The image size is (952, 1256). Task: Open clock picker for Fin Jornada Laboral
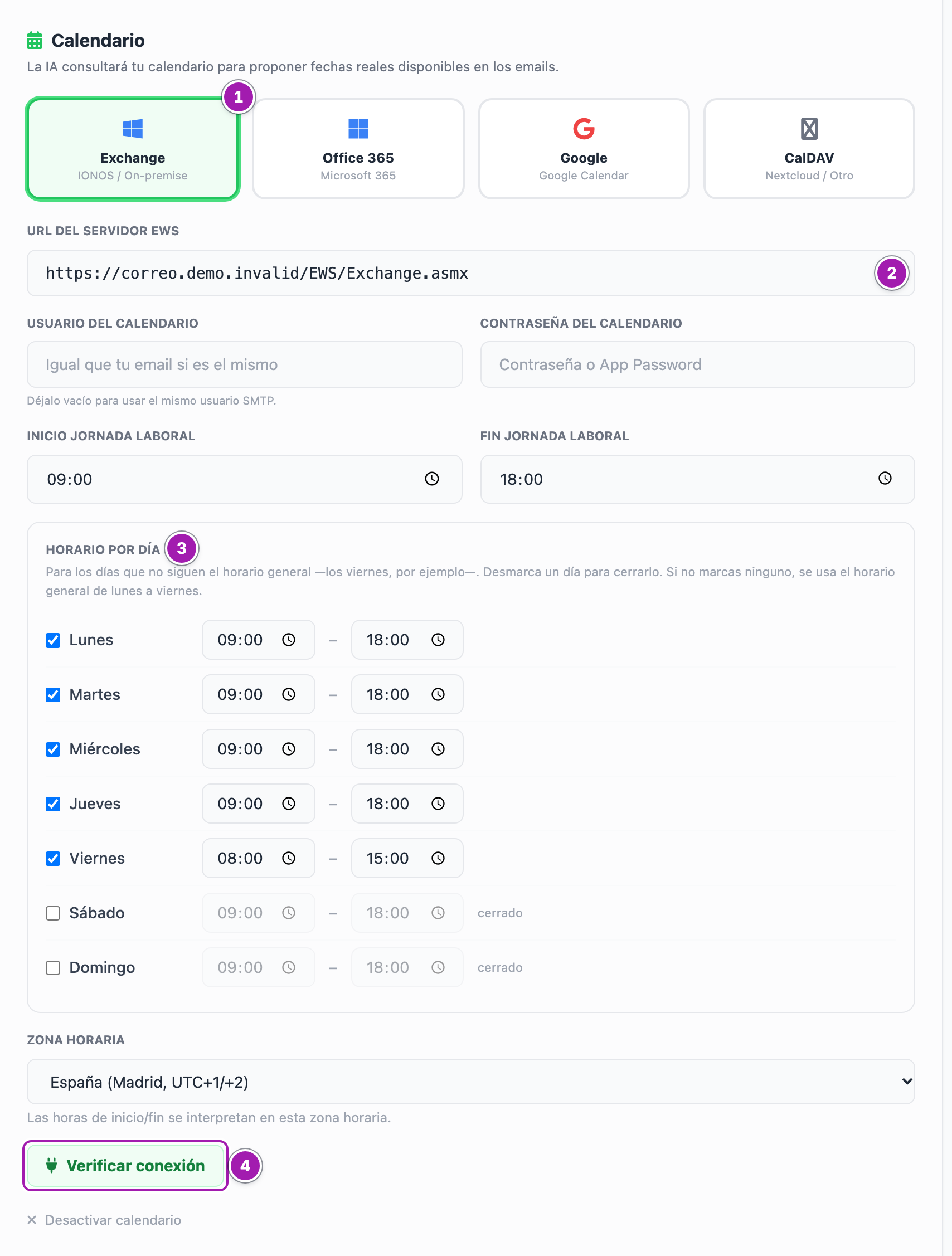(885, 478)
